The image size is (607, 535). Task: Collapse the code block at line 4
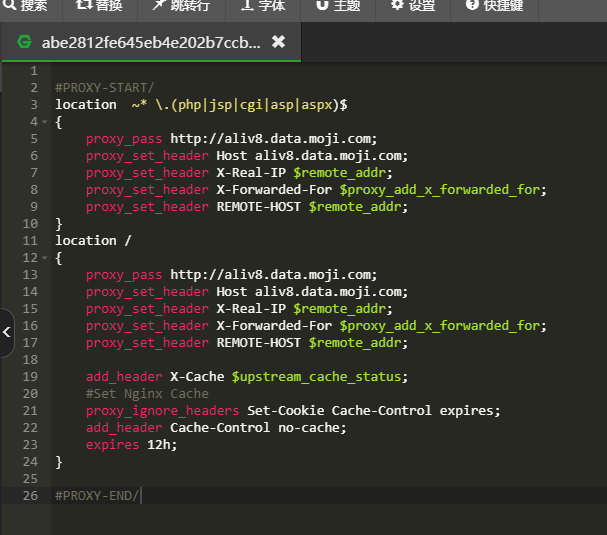pyautogui.click(x=43, y=121)
